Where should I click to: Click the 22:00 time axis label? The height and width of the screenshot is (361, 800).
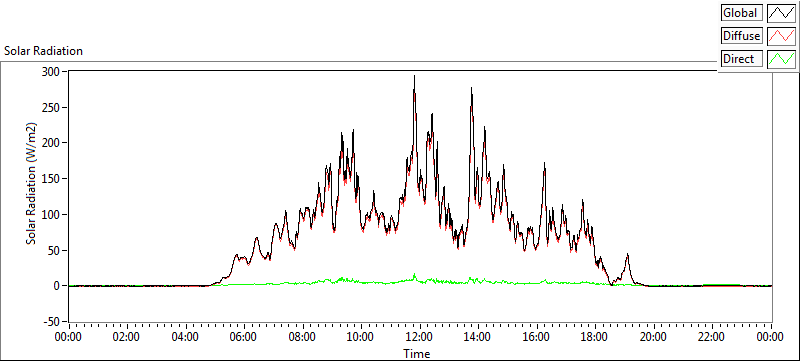[712, 337]
